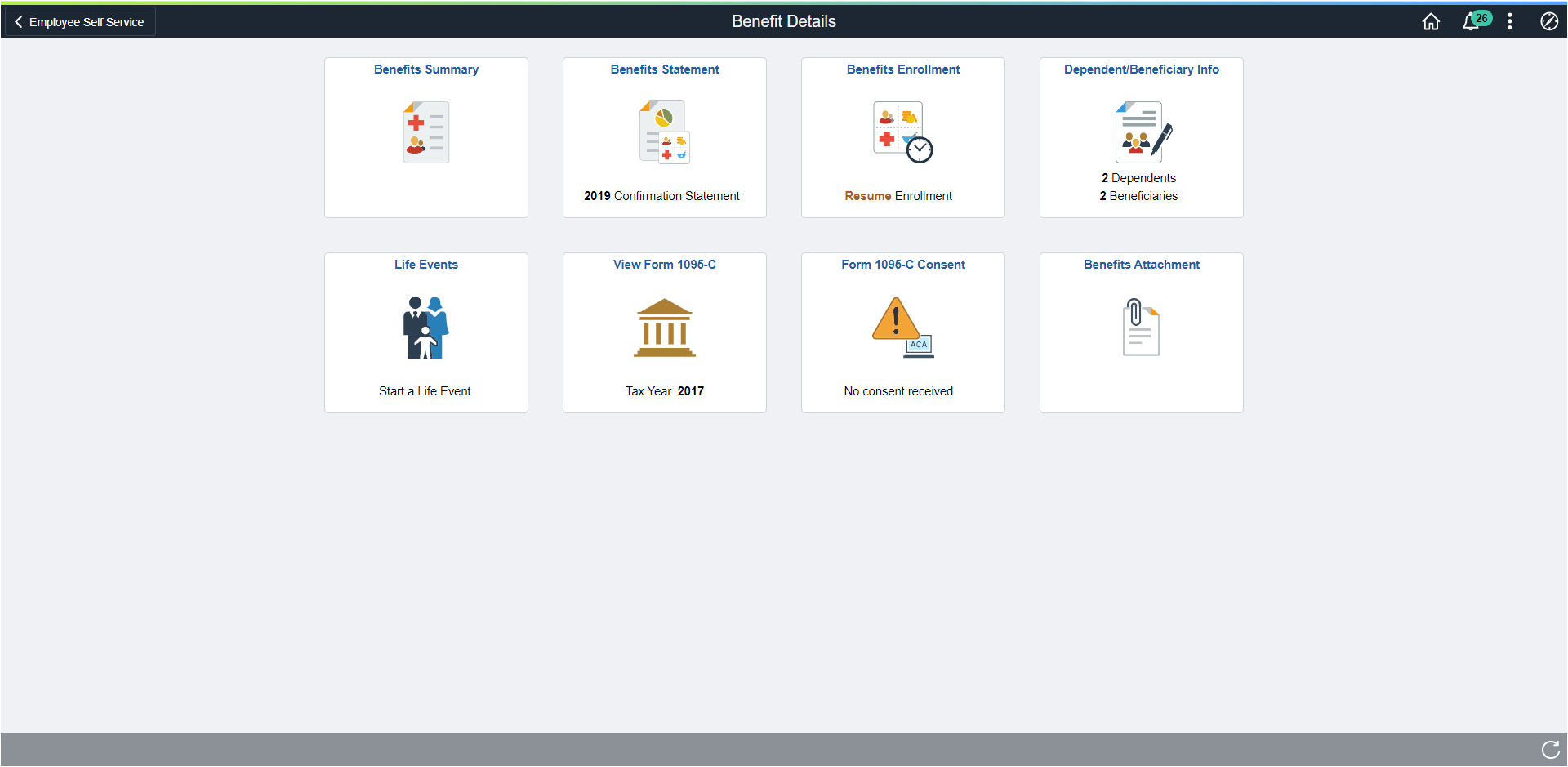Click Resume Enrollment text
Viewport: 1568px width, 767px height.
898,196
